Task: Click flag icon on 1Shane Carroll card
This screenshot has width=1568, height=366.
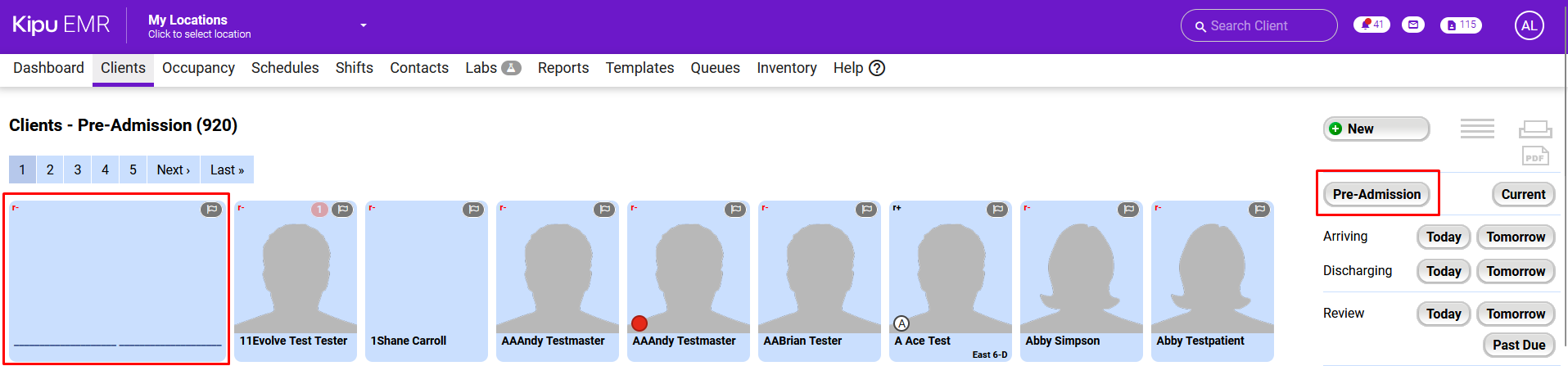Action: point(473,210)
